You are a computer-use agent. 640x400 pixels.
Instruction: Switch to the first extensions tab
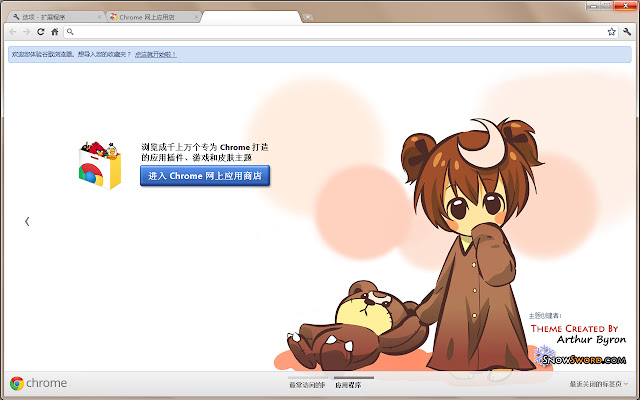click(55, 17)
